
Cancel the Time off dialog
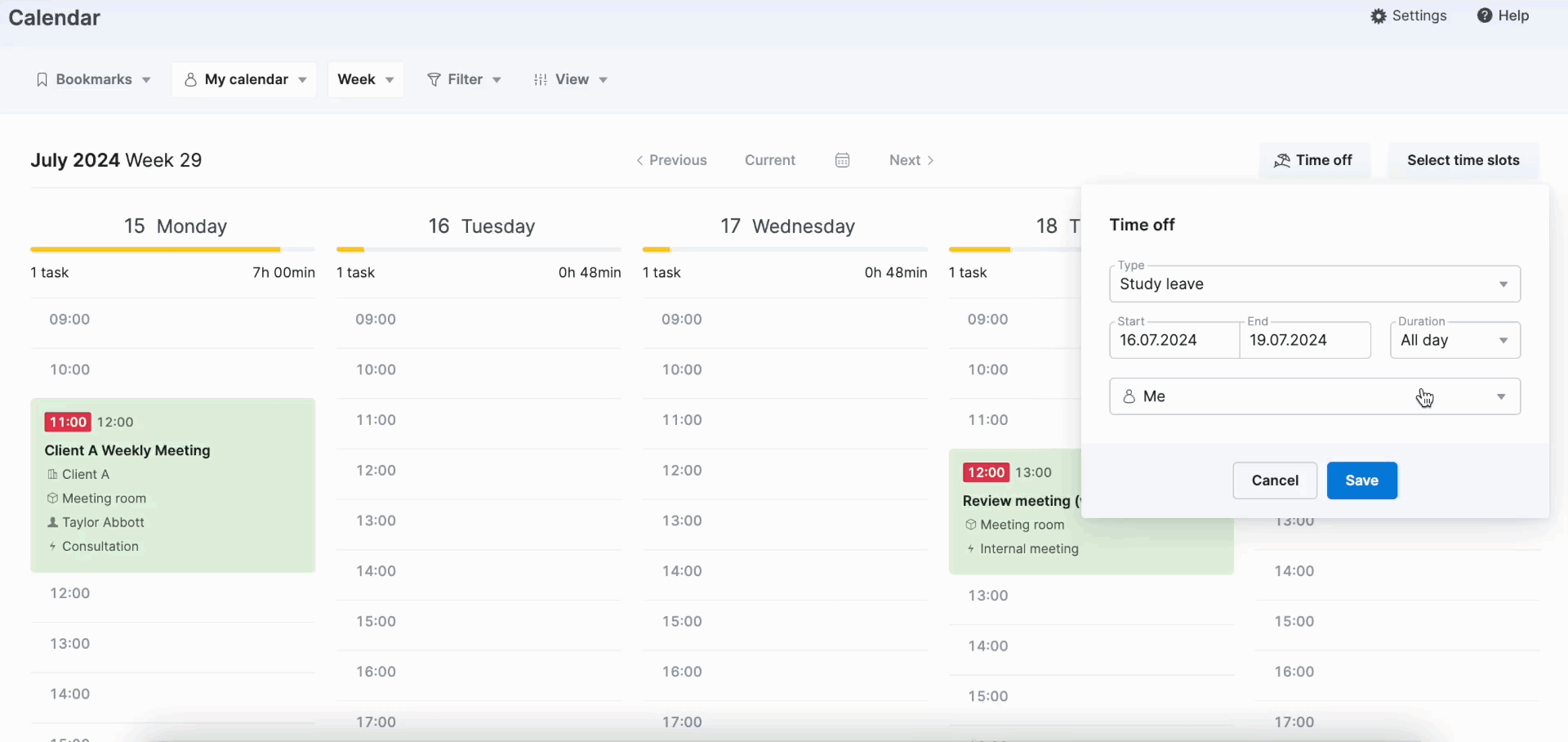(1275, 481)
